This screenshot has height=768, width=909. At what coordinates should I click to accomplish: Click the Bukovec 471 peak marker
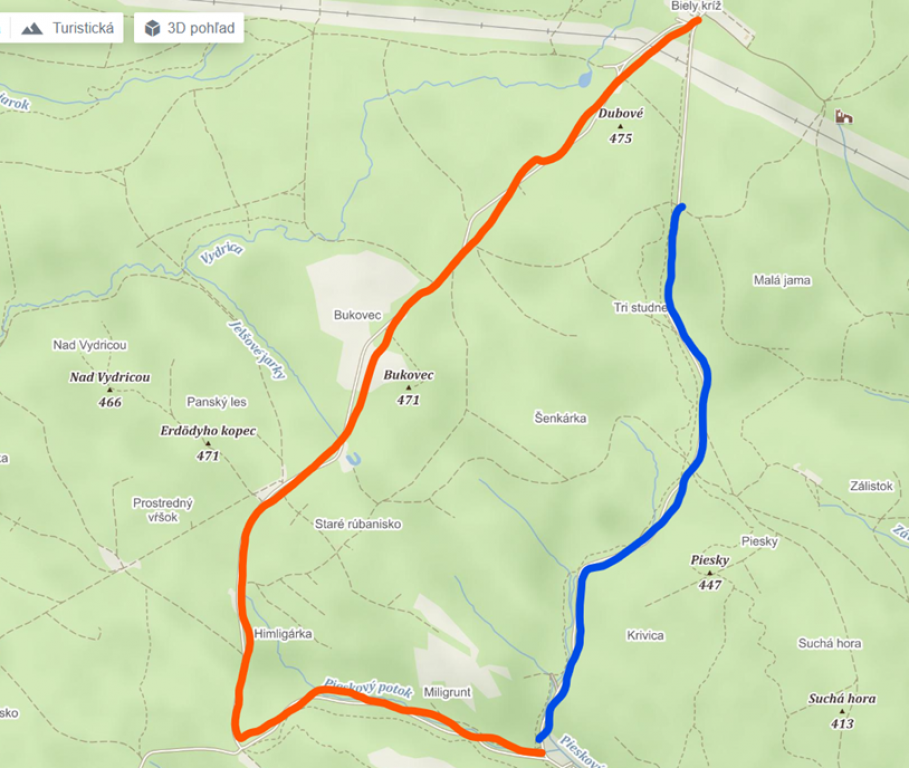408,388
